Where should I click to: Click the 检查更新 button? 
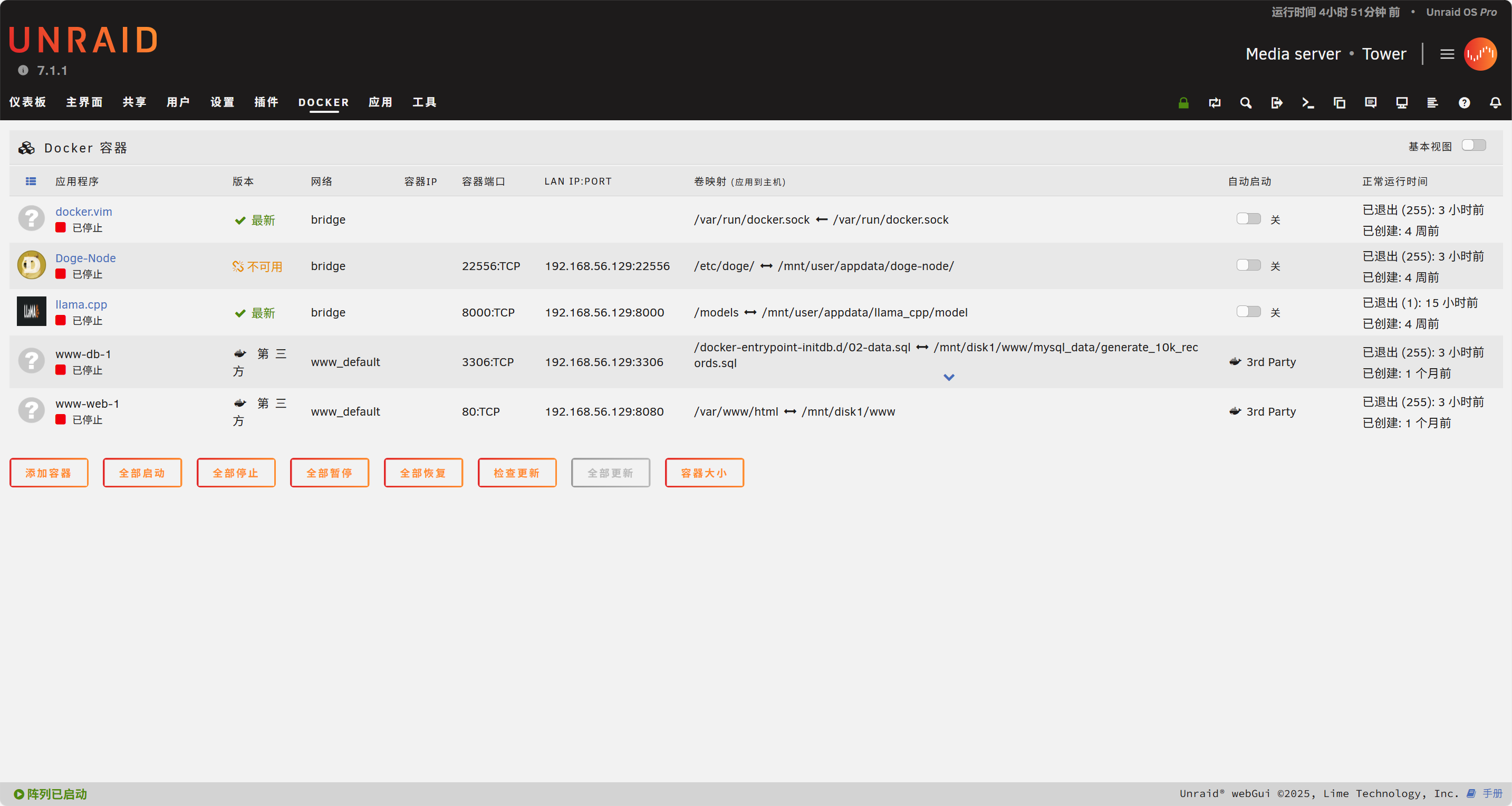point(516,473)
